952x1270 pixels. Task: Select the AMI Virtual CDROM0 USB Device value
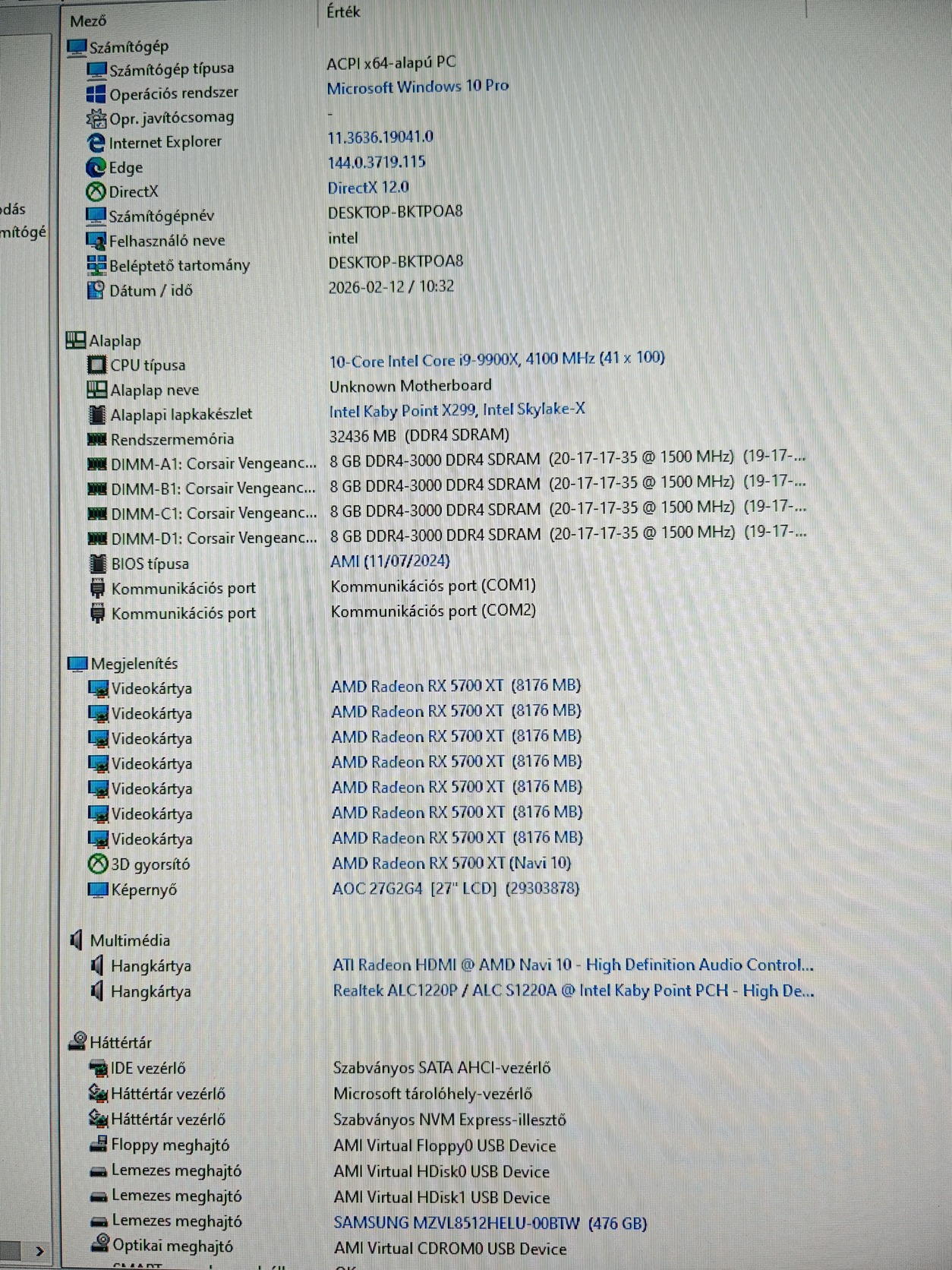coord(450,1249)
